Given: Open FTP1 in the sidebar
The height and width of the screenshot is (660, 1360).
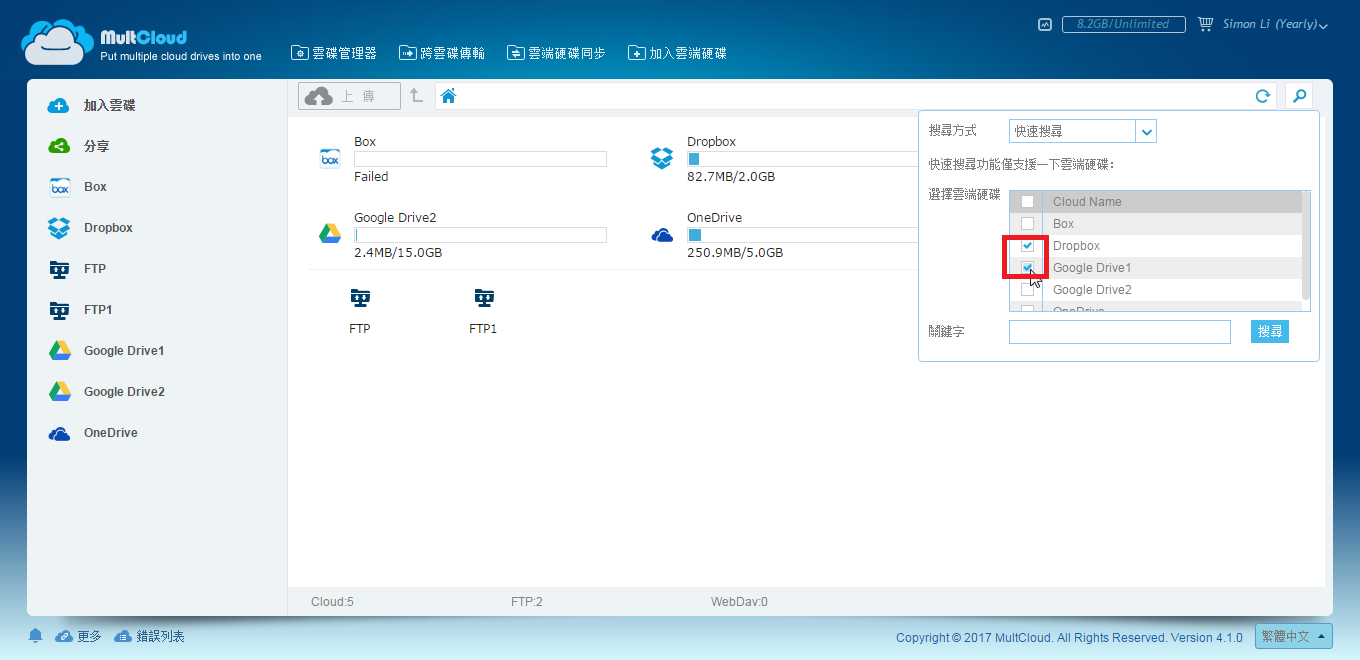Looking at the screenshot, I should click(80, 310).
